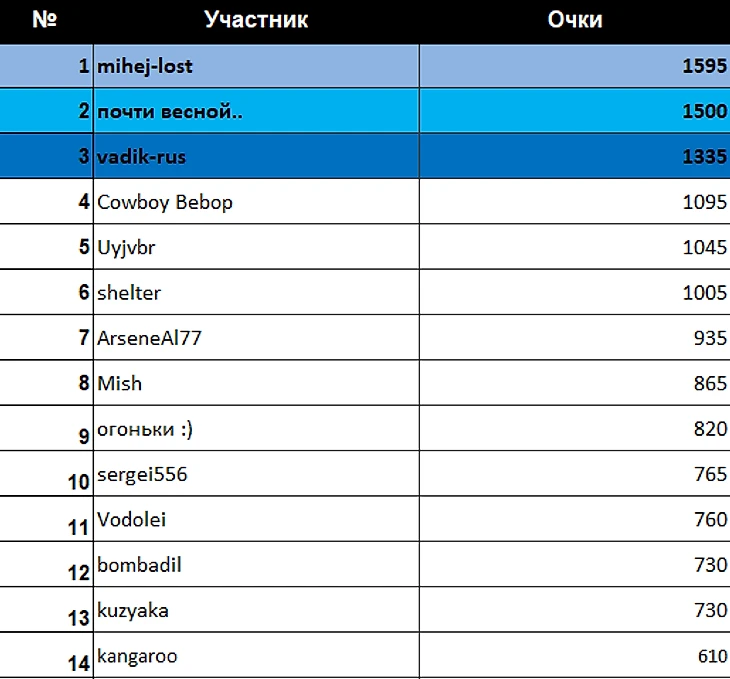Image resolution: width=730 pixels, height=679 pixels.
Task: Select the Uyjvbr participant cell
Action: [256, 247]
